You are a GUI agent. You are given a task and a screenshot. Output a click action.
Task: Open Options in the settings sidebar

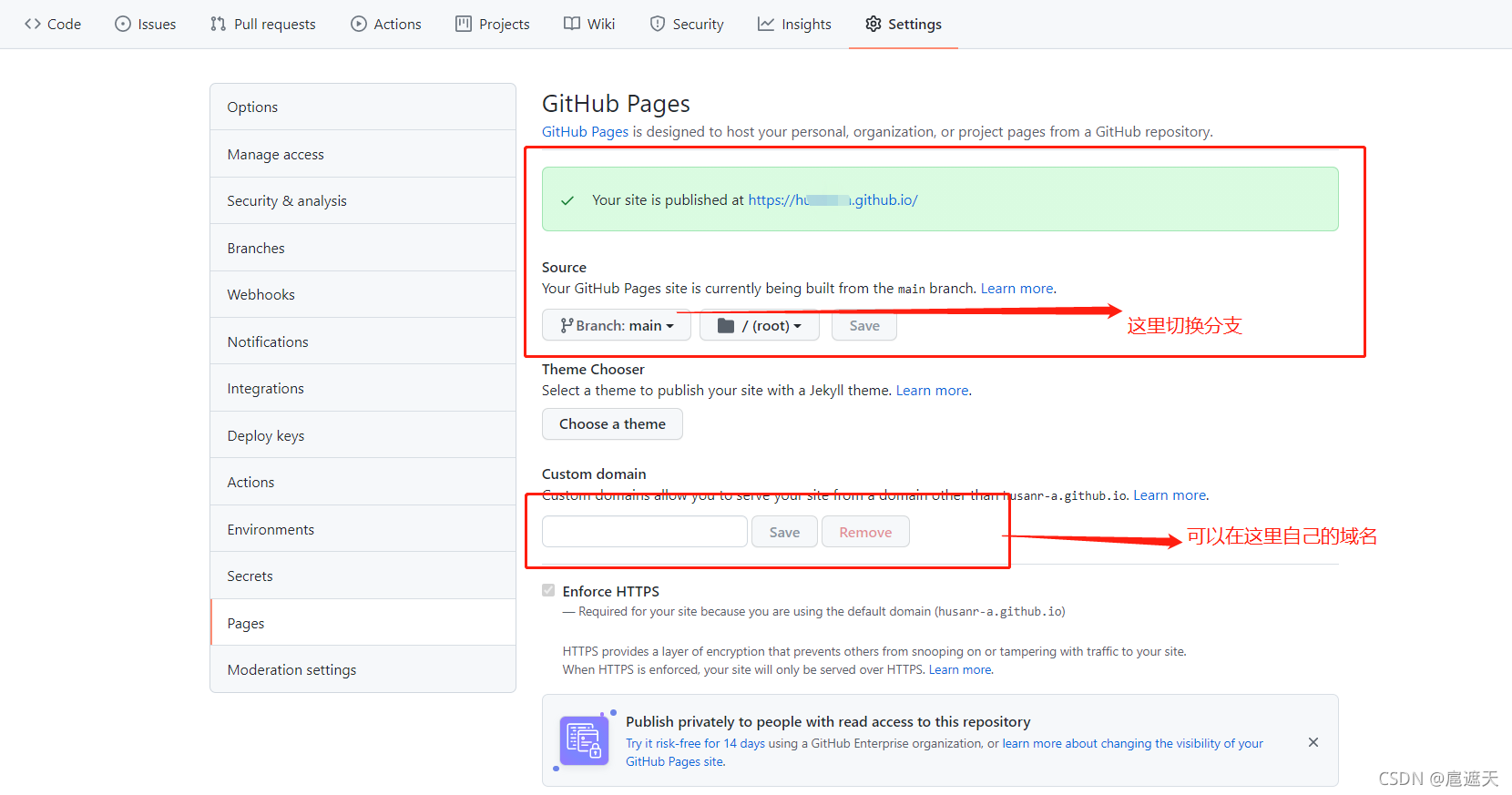[363, 107]
